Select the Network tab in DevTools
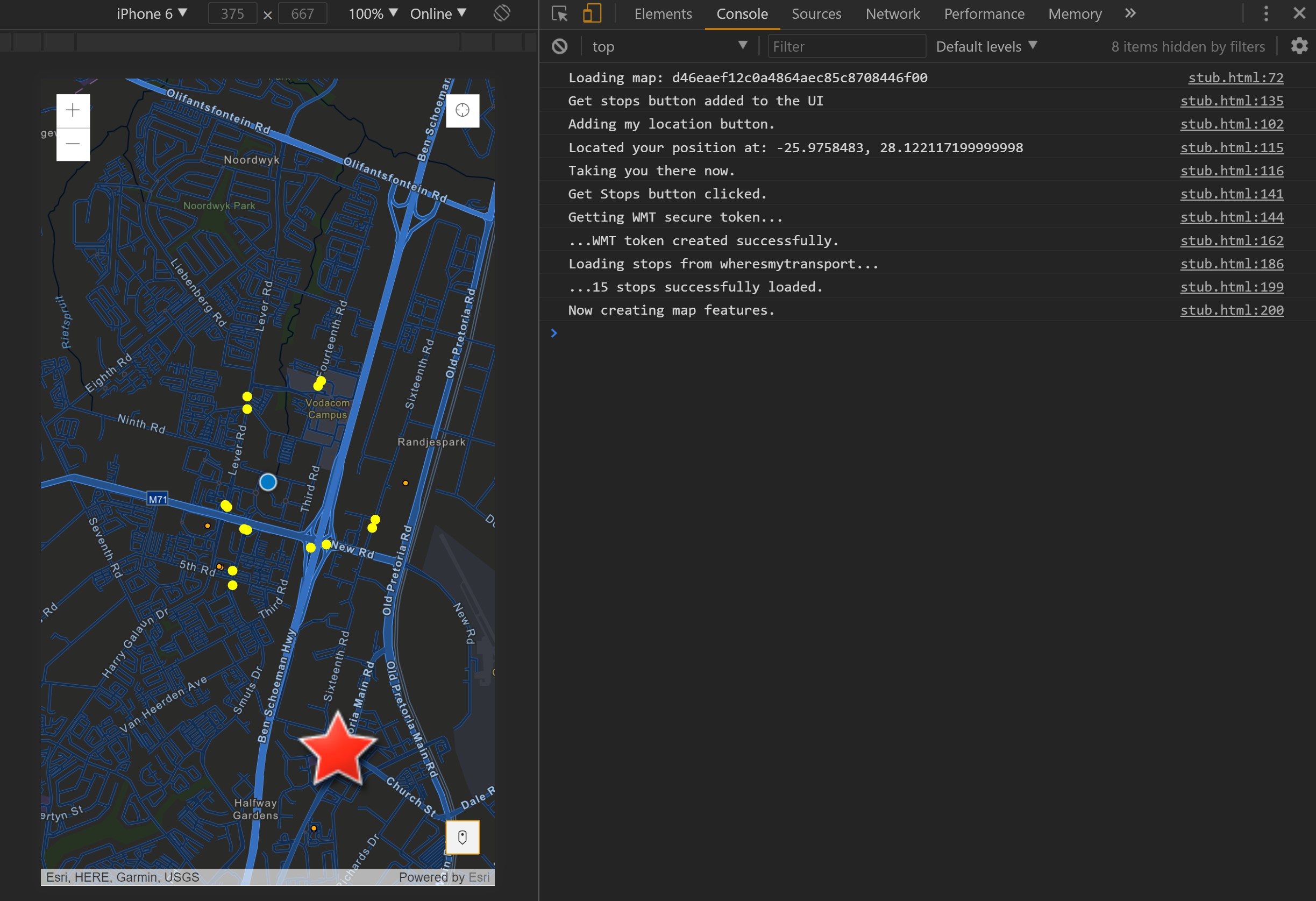 [x=892, y=14]
